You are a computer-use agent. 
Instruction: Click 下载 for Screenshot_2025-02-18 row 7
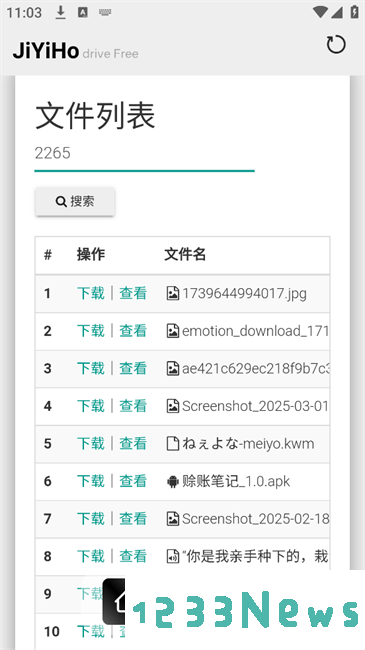point(90,519)
